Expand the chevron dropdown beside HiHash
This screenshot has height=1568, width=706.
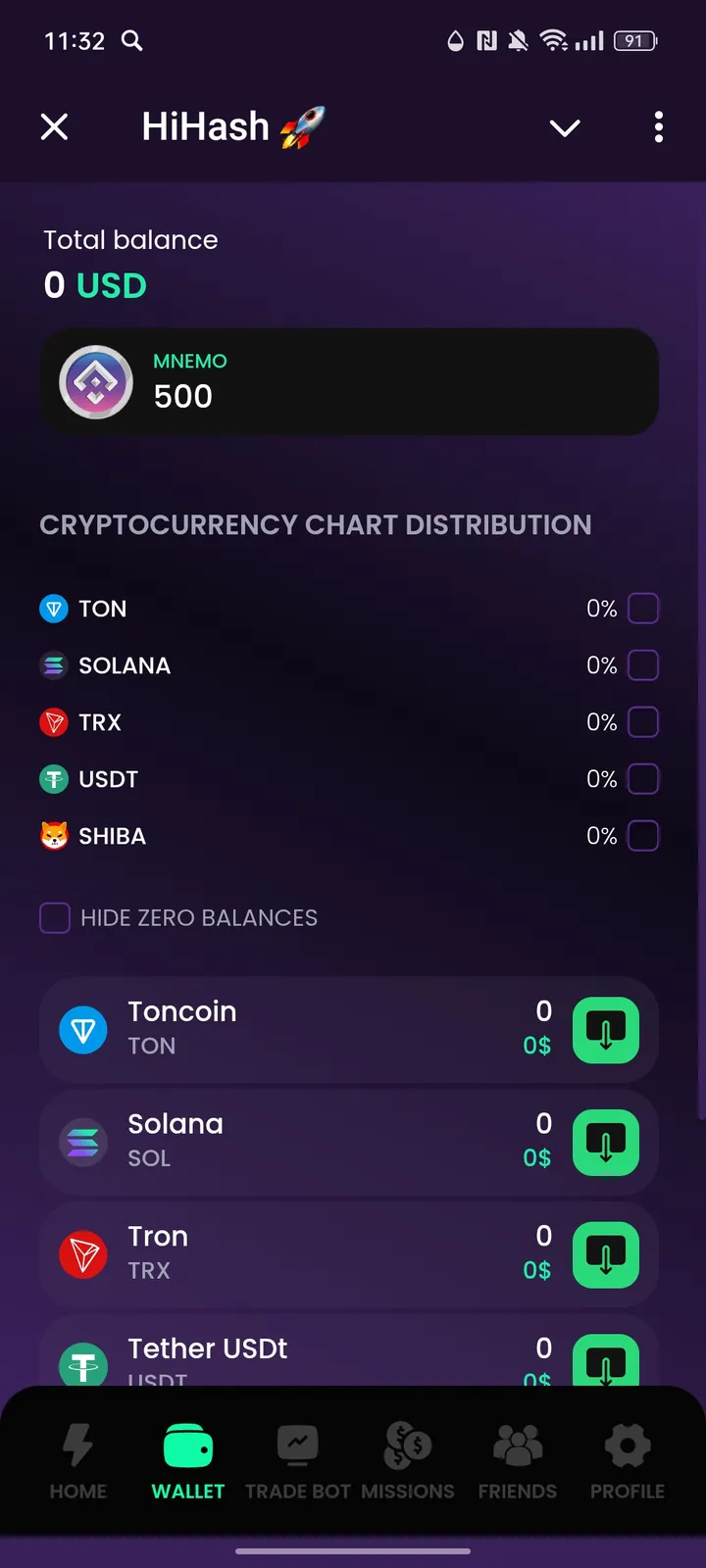click(x=565, y=127)
